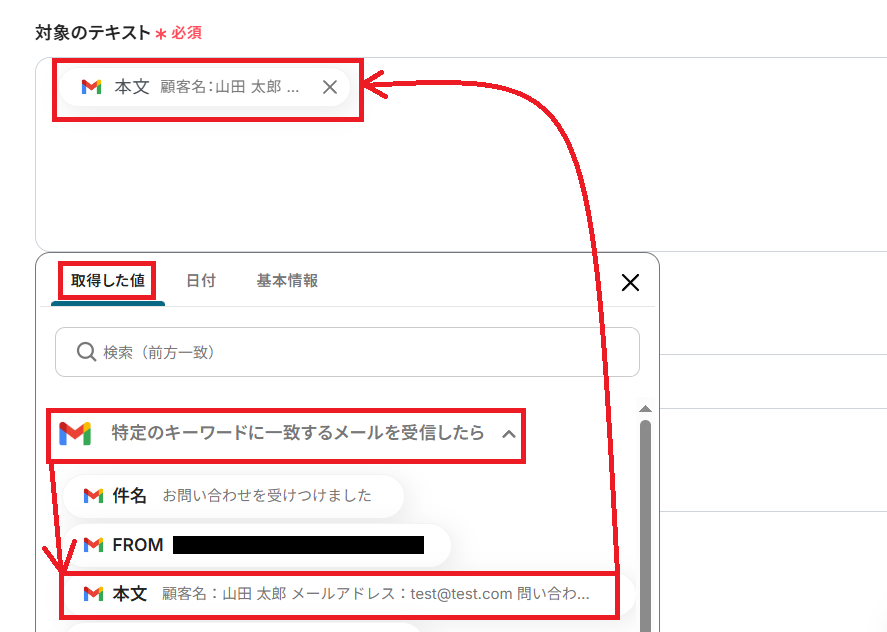887x632 pixels.
Task: Click the magnifier search icon
Action: click(x=86, y=352)
